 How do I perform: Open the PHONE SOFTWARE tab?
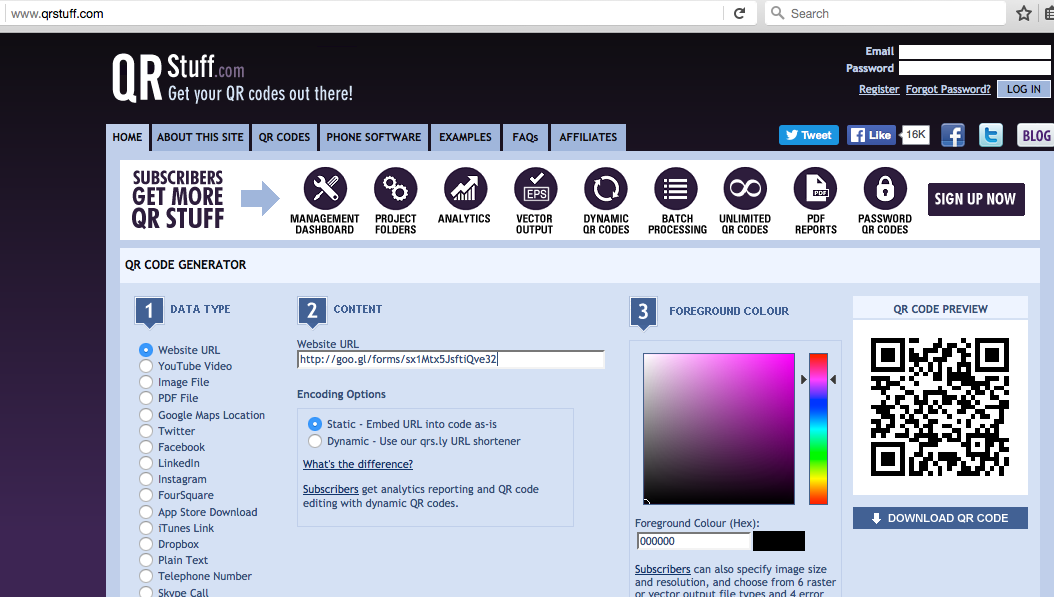(x=374, y=137)
